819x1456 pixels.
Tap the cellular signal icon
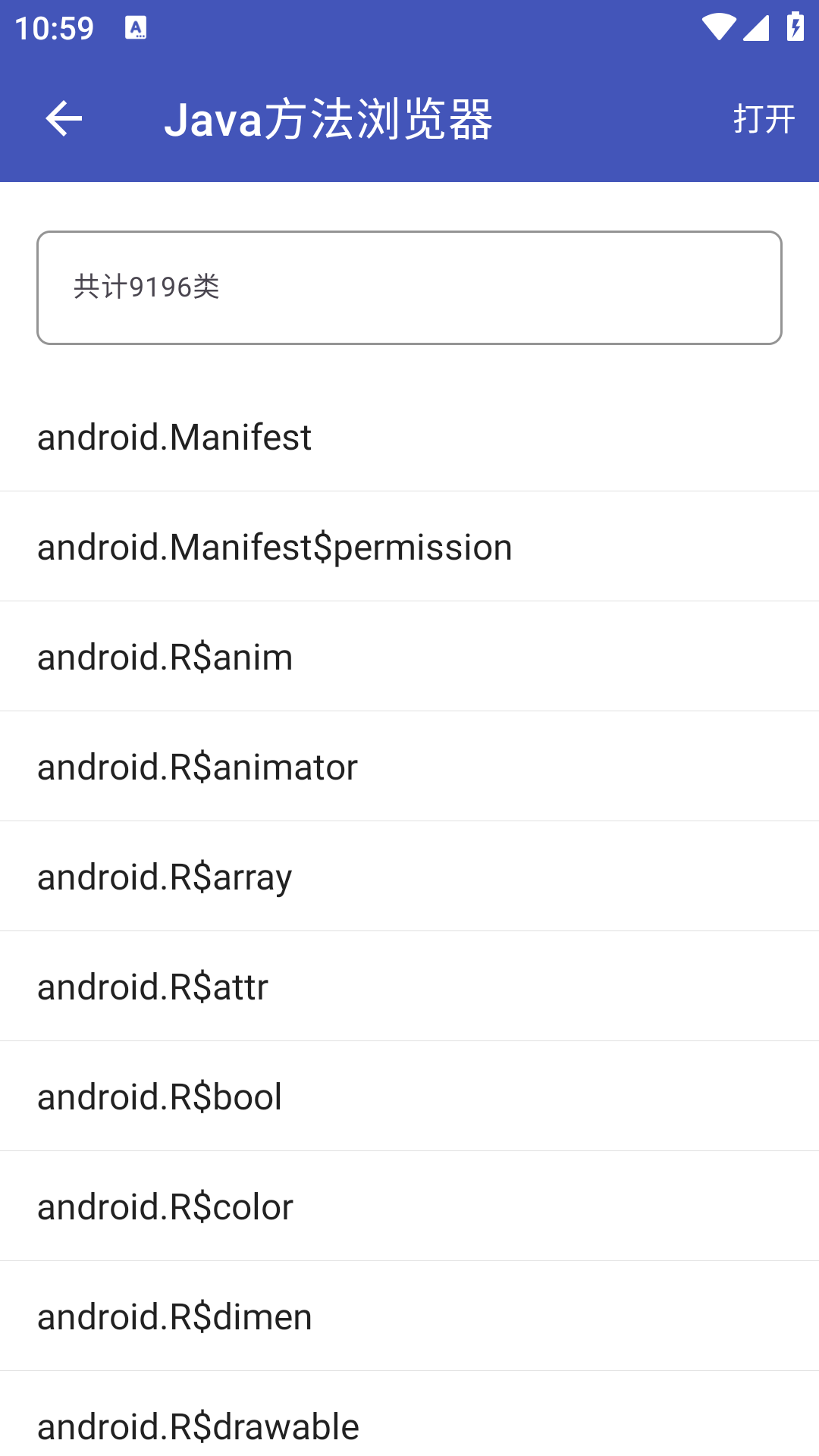coord(756,27)
